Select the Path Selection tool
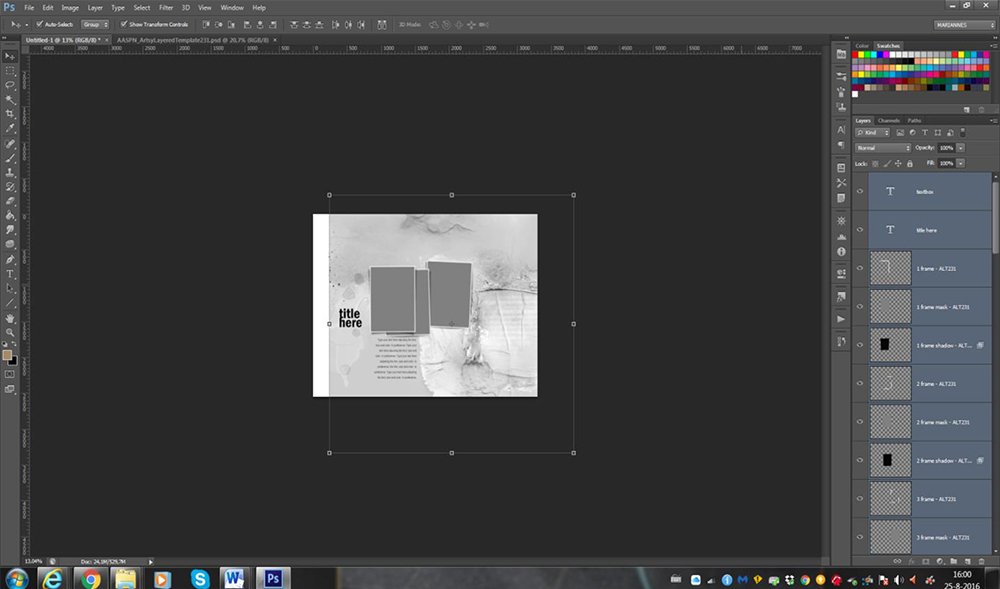 pyautogui.click(x=10, y=288)
